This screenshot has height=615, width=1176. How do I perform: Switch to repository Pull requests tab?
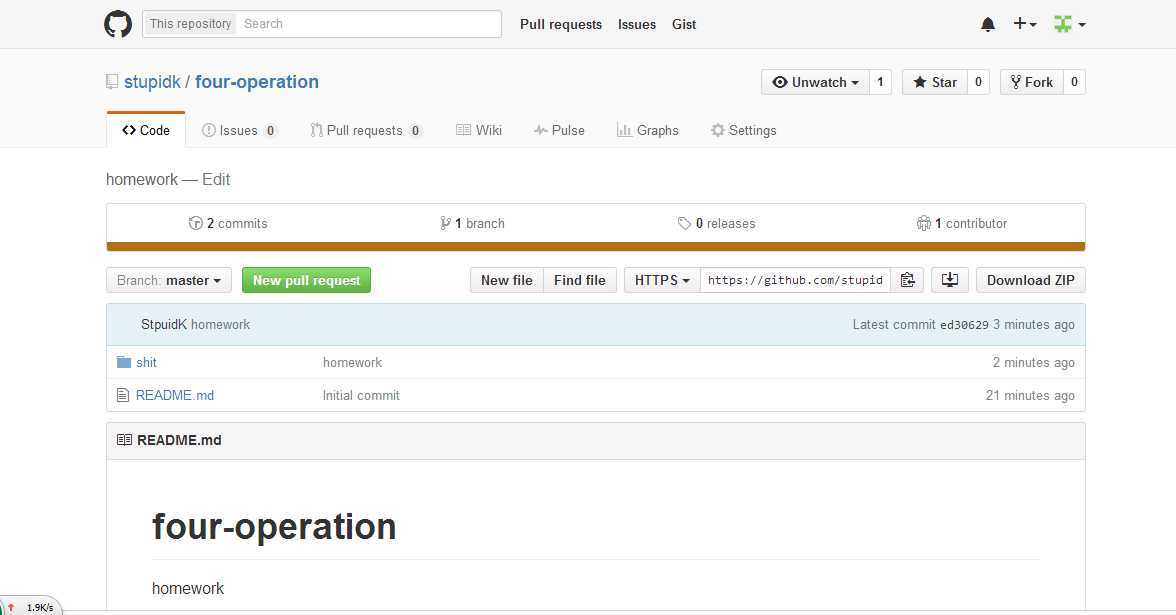(366, 130)
